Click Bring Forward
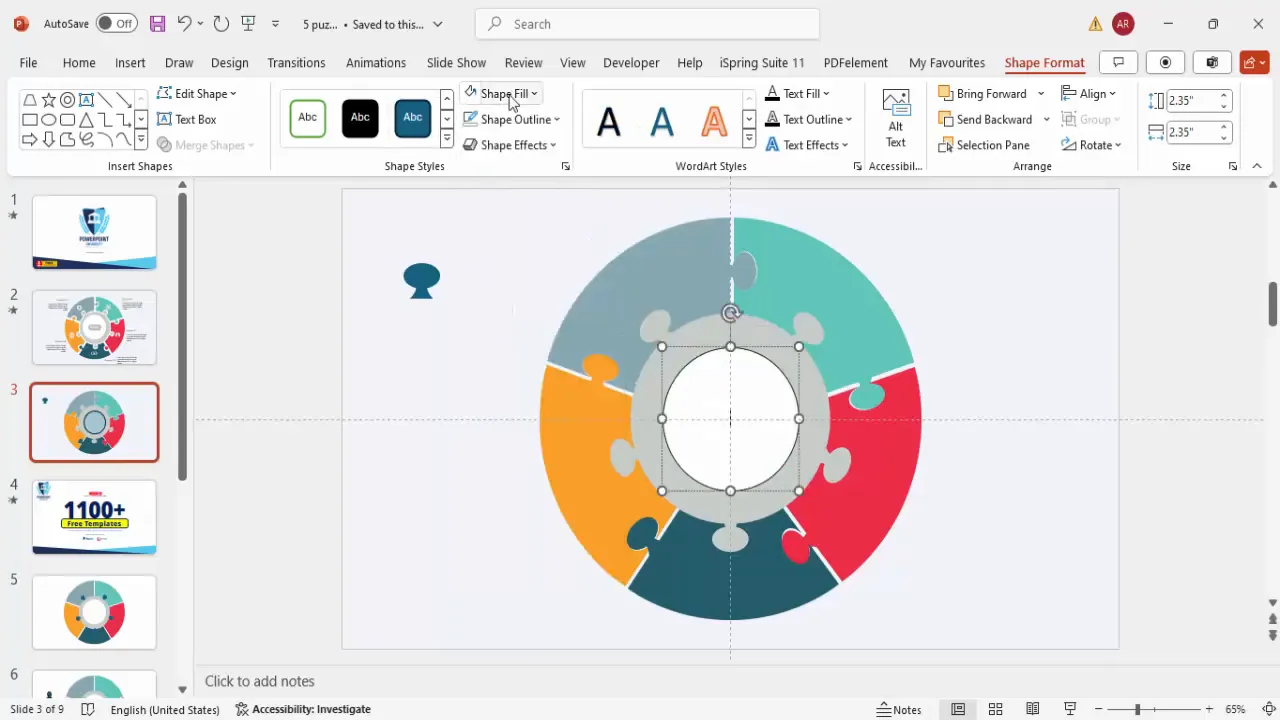This screenshot has height=720, width=1280. 983,93
